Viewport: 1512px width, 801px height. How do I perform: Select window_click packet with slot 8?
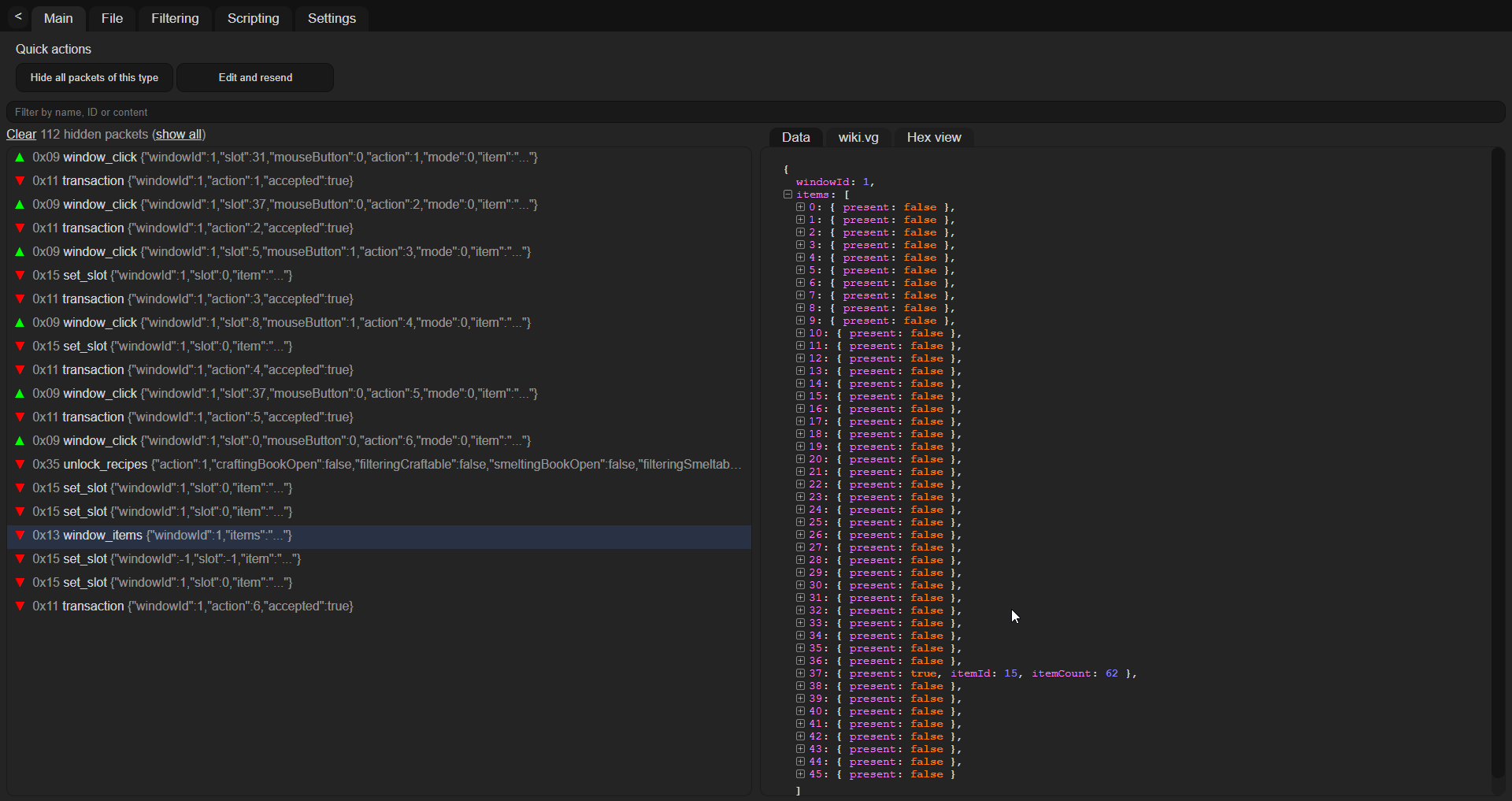pos(379,323)
